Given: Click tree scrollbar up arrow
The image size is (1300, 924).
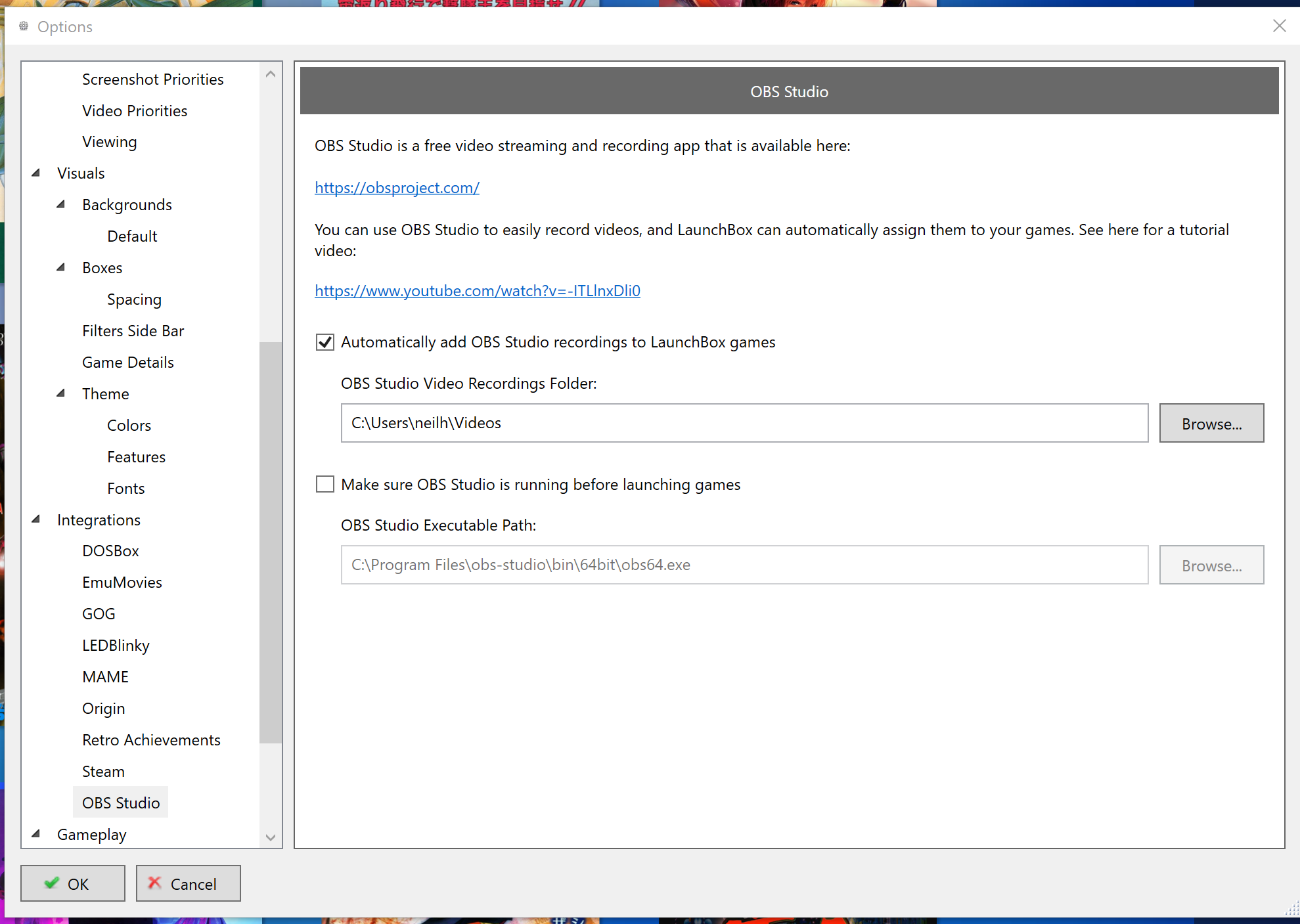Looking at the screenshot, I should pos(271,74).
